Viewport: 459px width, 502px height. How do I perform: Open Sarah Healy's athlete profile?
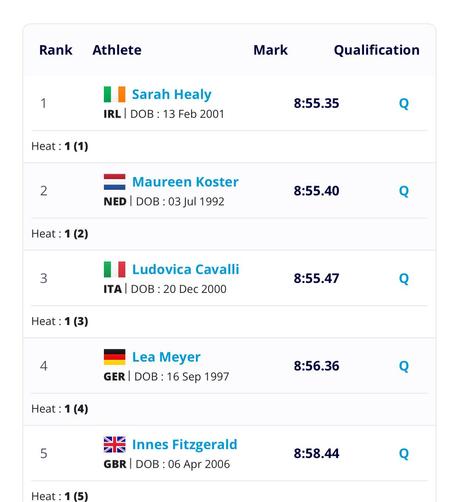[x=172, y=94]
